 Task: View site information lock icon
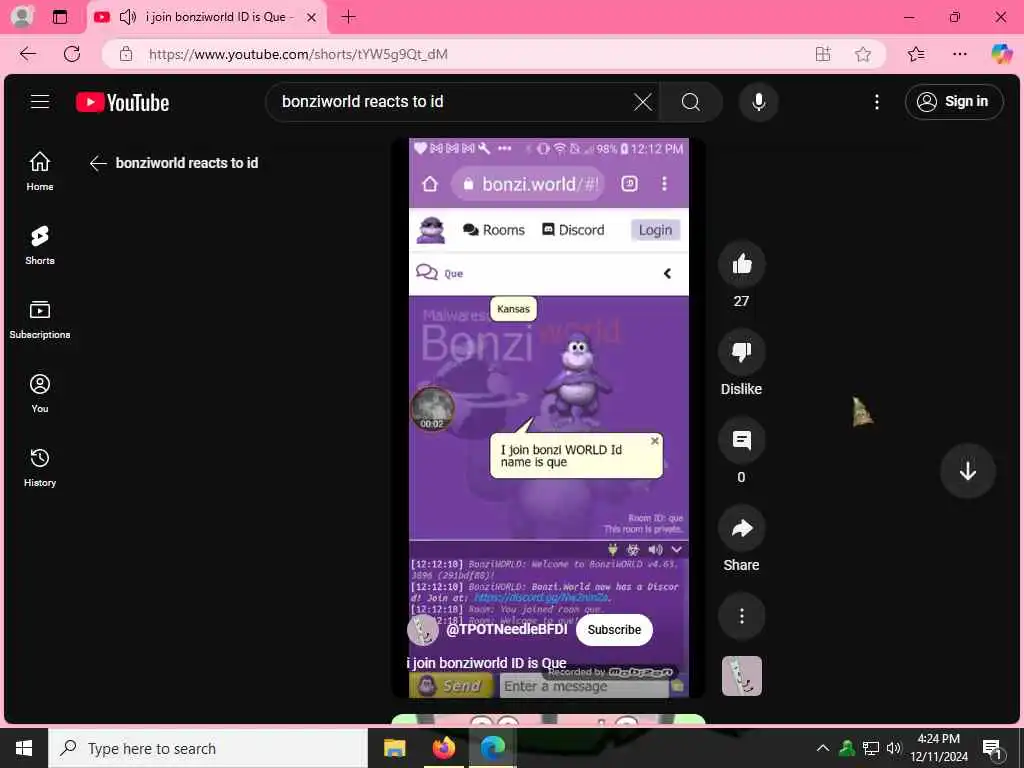(x=126, y=54)
